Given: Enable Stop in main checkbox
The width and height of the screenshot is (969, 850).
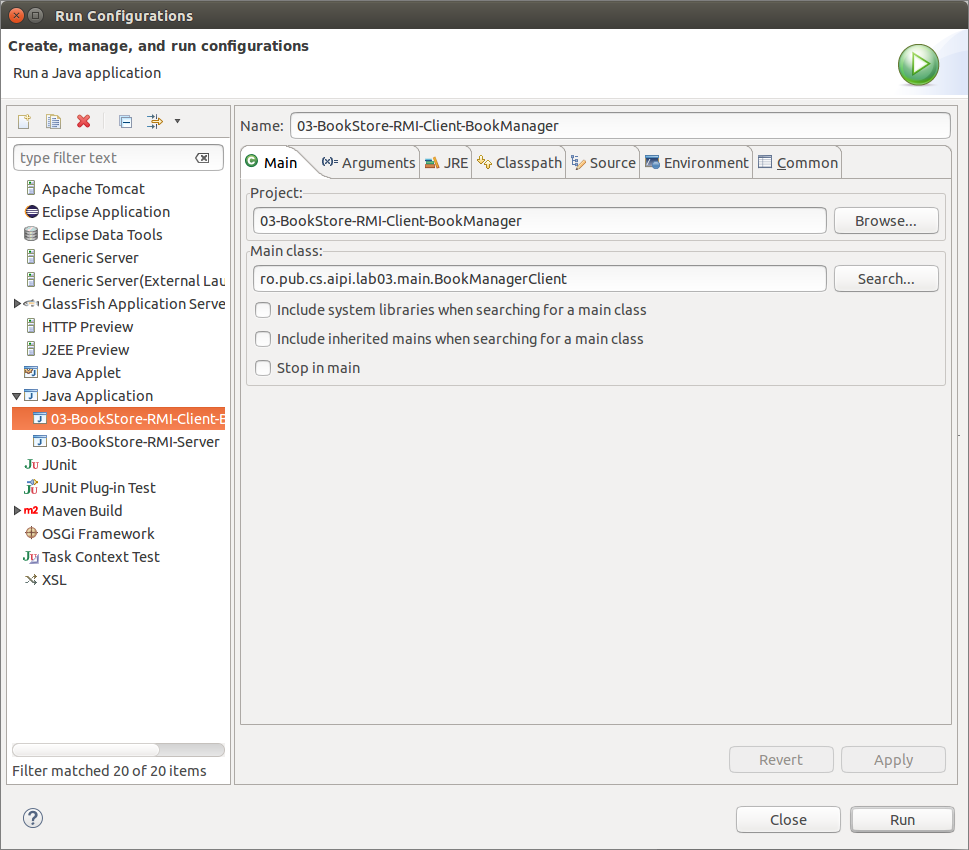Looking at the screenshot, I should tap(263, 368).
